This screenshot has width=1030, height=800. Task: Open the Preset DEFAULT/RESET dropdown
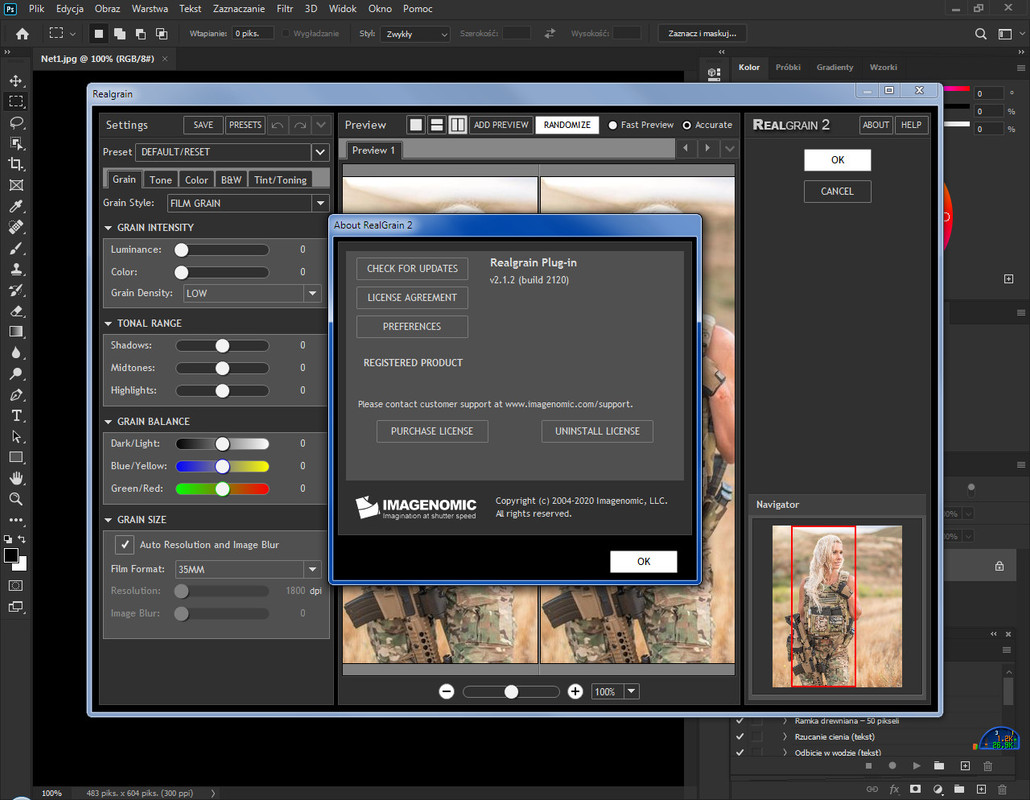tap(232, 152)
